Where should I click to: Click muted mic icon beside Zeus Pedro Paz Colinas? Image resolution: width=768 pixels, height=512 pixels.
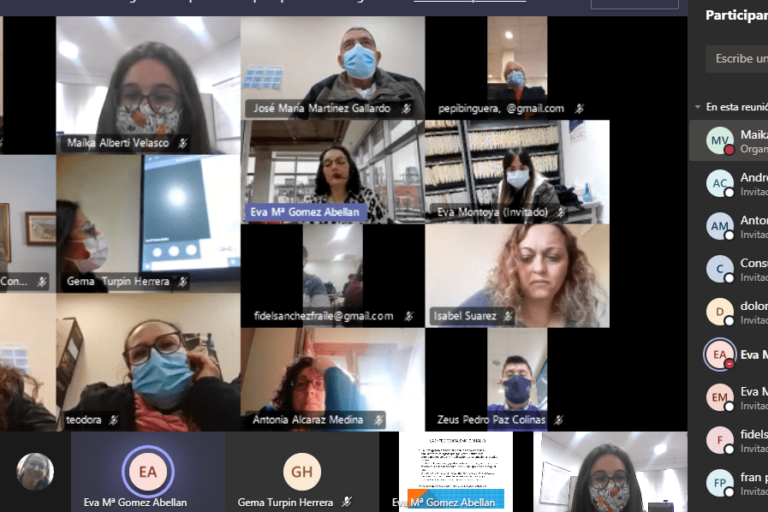coord(558,420)
